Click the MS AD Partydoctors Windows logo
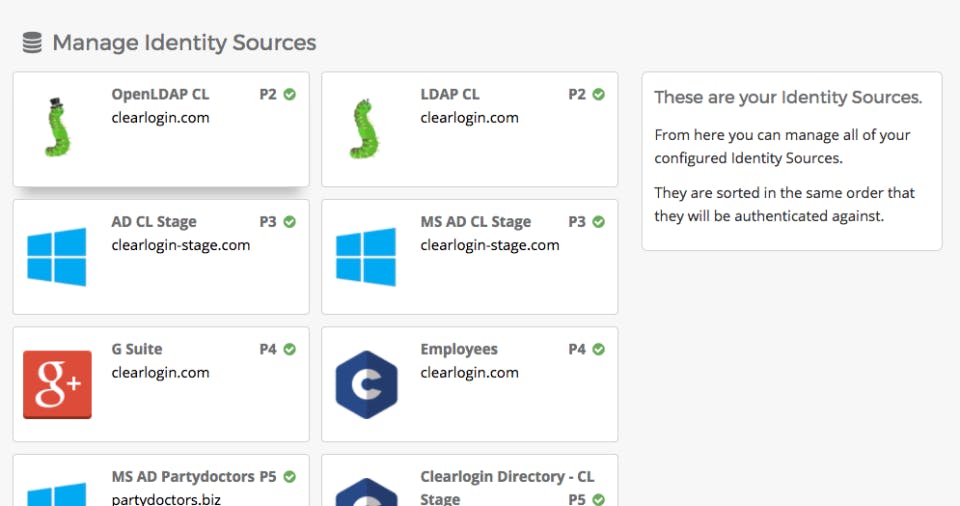The image size is (960, 506). pyautogui.click(x=57, y=494)
